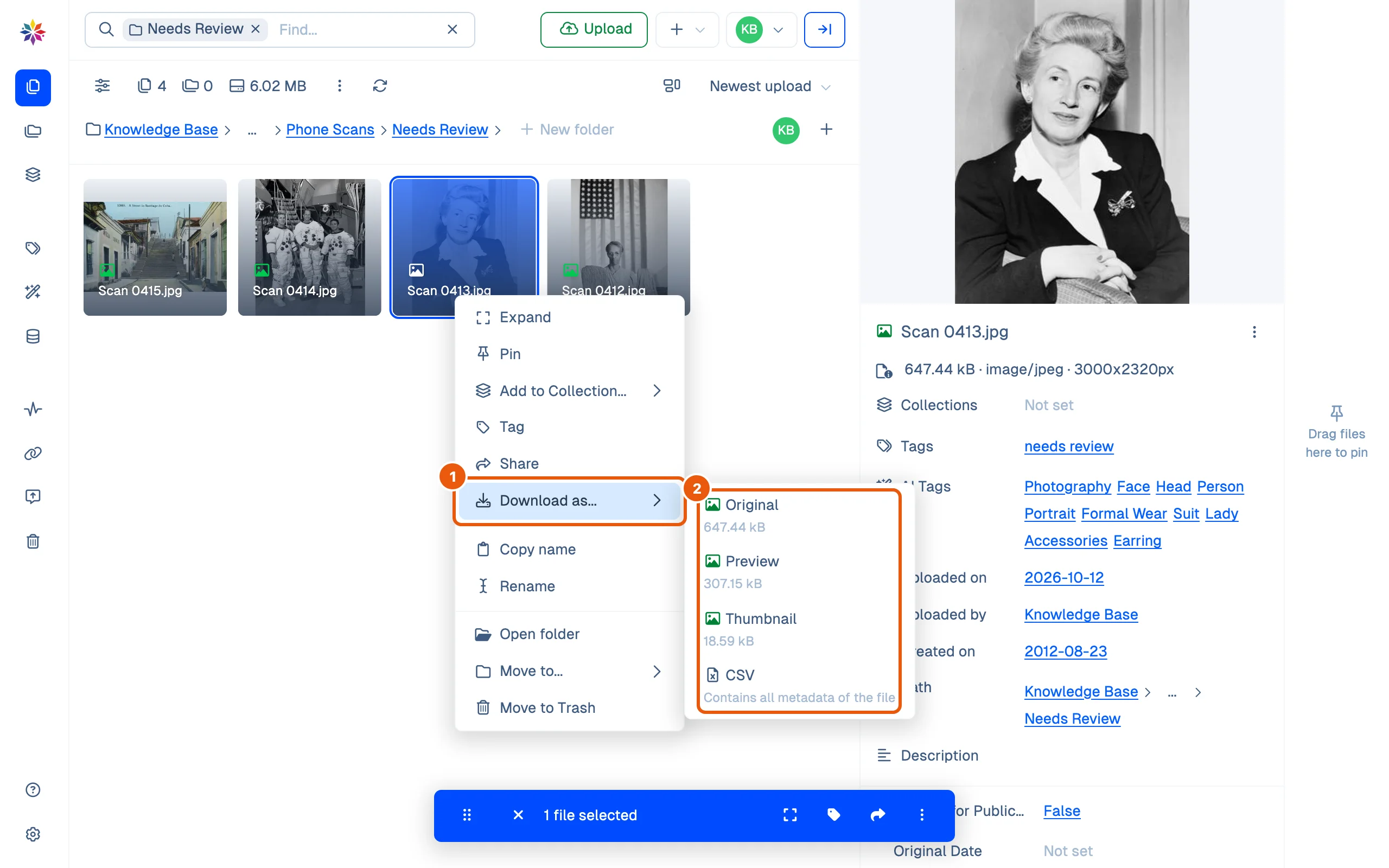The width and height of the screenshot is (1389, 868).
Task: Click the Upload button
Action: (594, 29)
